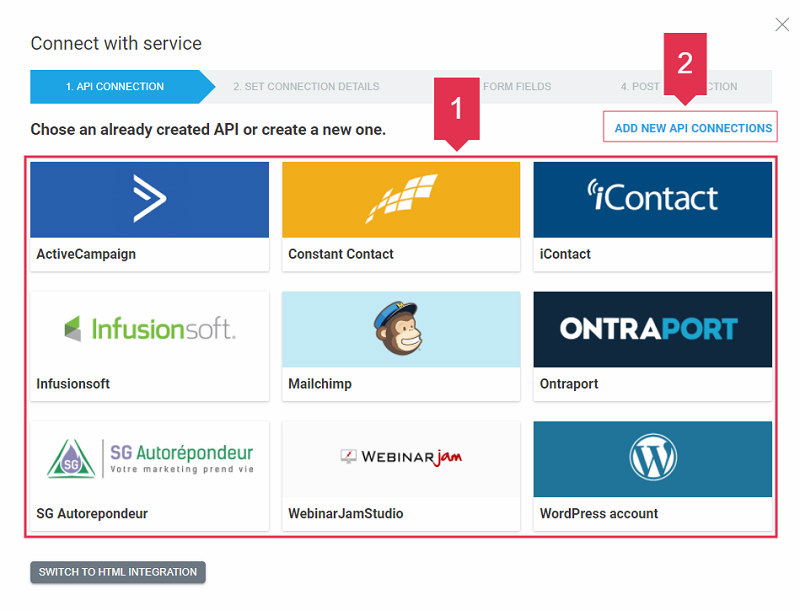800x611 pixels.
Task: Close the Connect with service dialog
Action: click(x=782, y=24)
